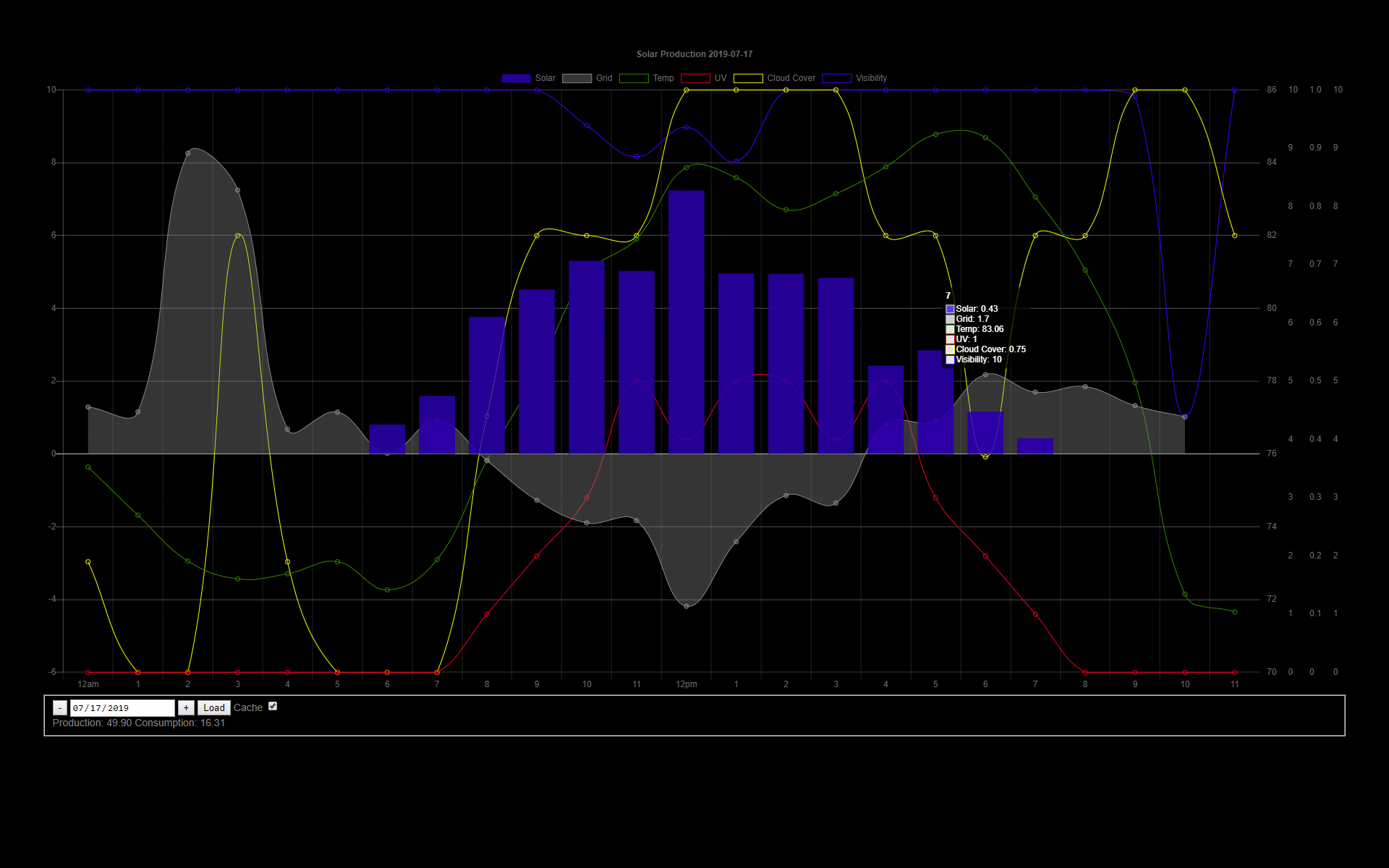This screenshot has height=868, width=1389.
Task: Click the solar bar at 6pm
Action: click(985, 433)
